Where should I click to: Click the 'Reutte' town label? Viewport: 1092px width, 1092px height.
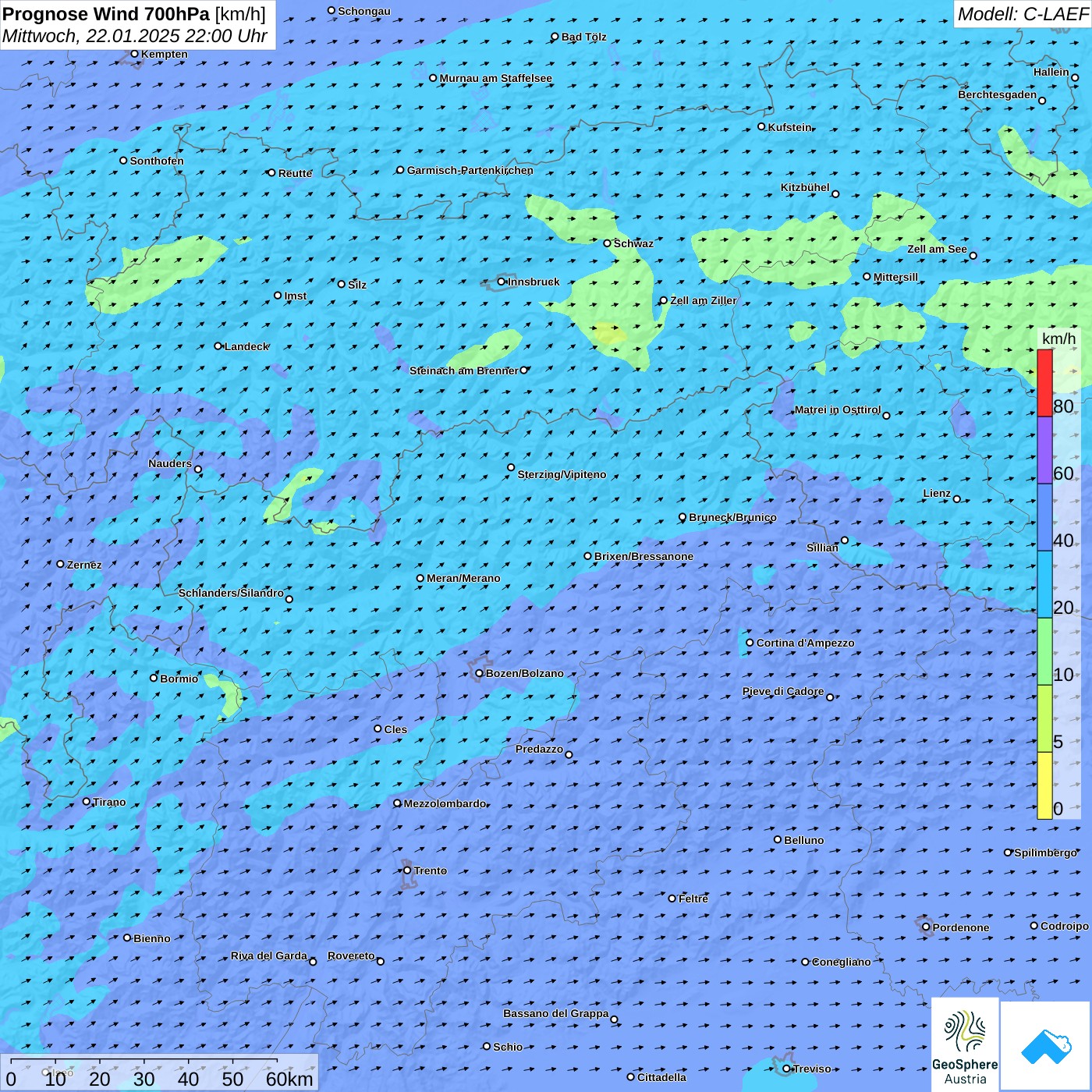tap(296, 173)
